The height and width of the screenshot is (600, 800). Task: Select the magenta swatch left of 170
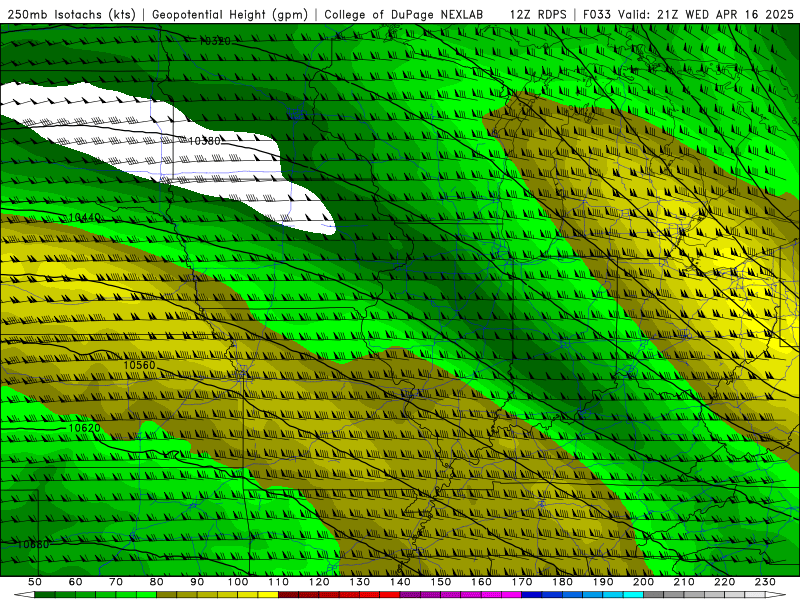pyautogui.click(x=511, y=595)
